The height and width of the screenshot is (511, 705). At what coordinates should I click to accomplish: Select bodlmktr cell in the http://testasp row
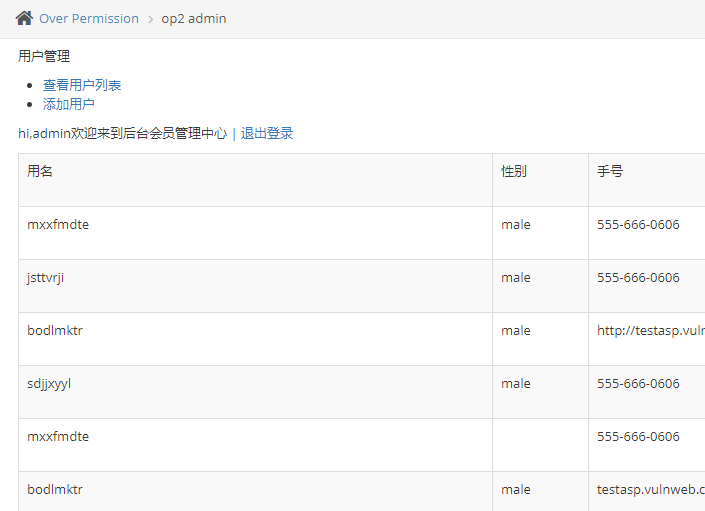click(255, 339)
